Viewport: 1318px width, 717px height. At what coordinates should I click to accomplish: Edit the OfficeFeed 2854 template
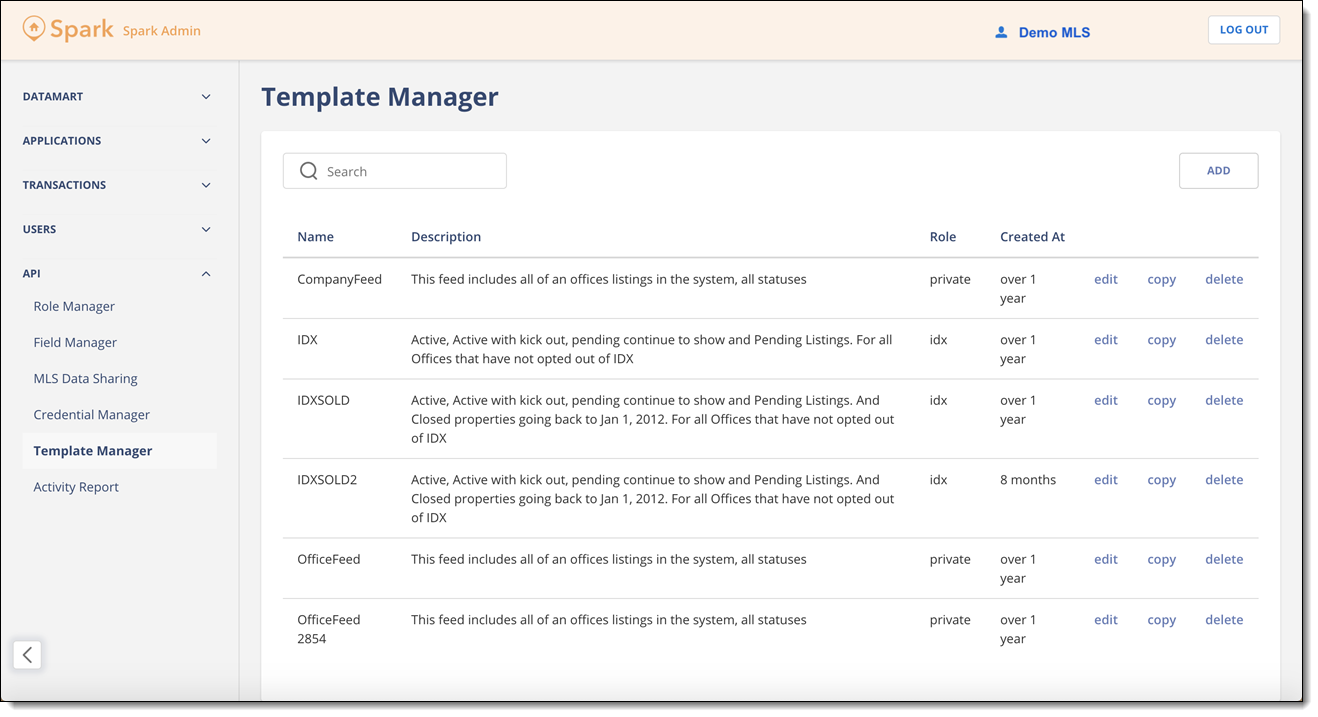[x=1106, y=620]
